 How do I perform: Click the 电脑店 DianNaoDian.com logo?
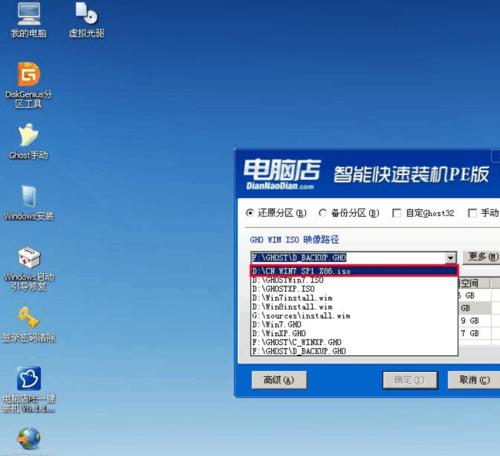282,174
